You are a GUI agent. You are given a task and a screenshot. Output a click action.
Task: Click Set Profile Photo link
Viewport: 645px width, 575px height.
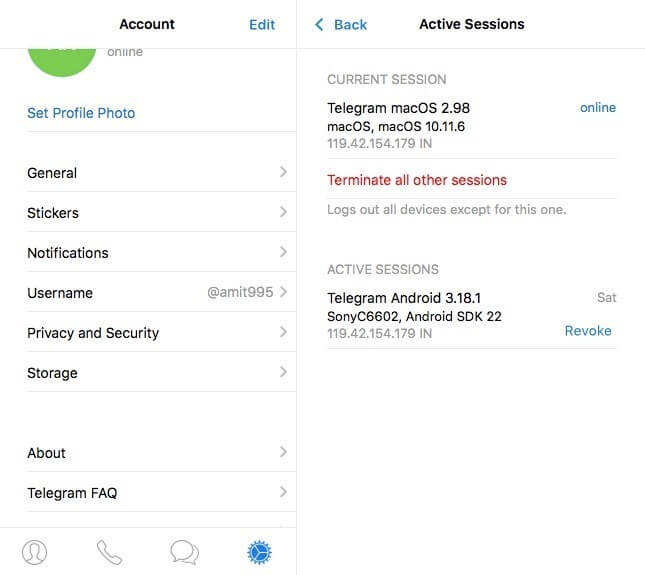pos(81,113)
